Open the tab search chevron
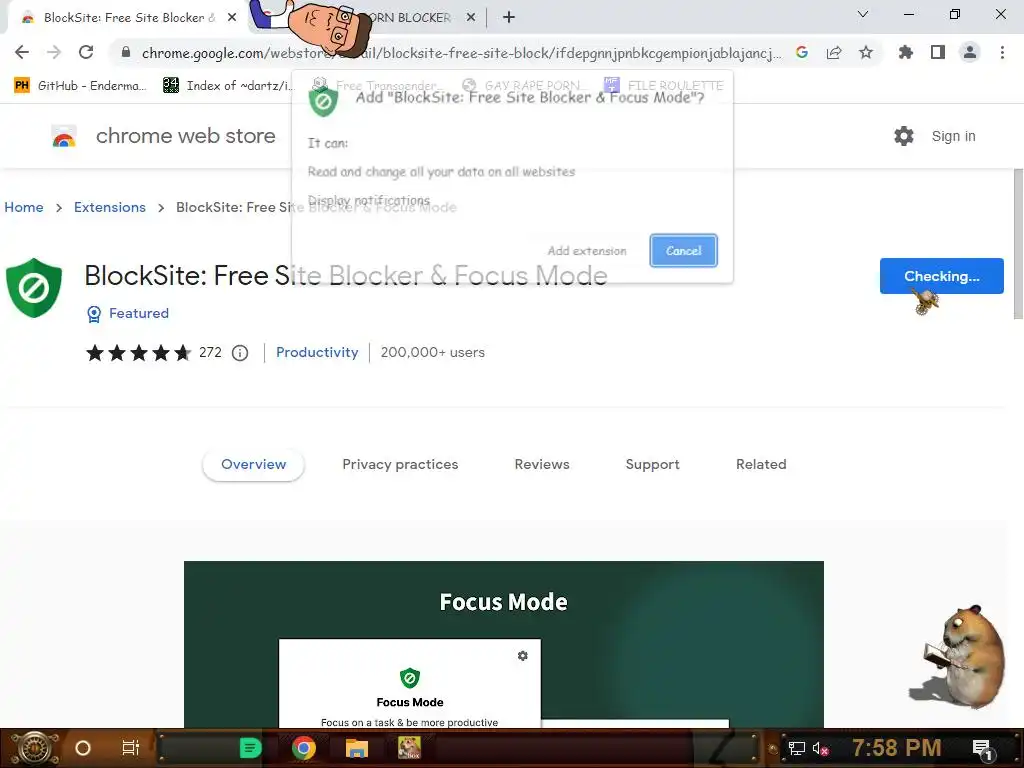The image size is (1024, 768). 863,14
